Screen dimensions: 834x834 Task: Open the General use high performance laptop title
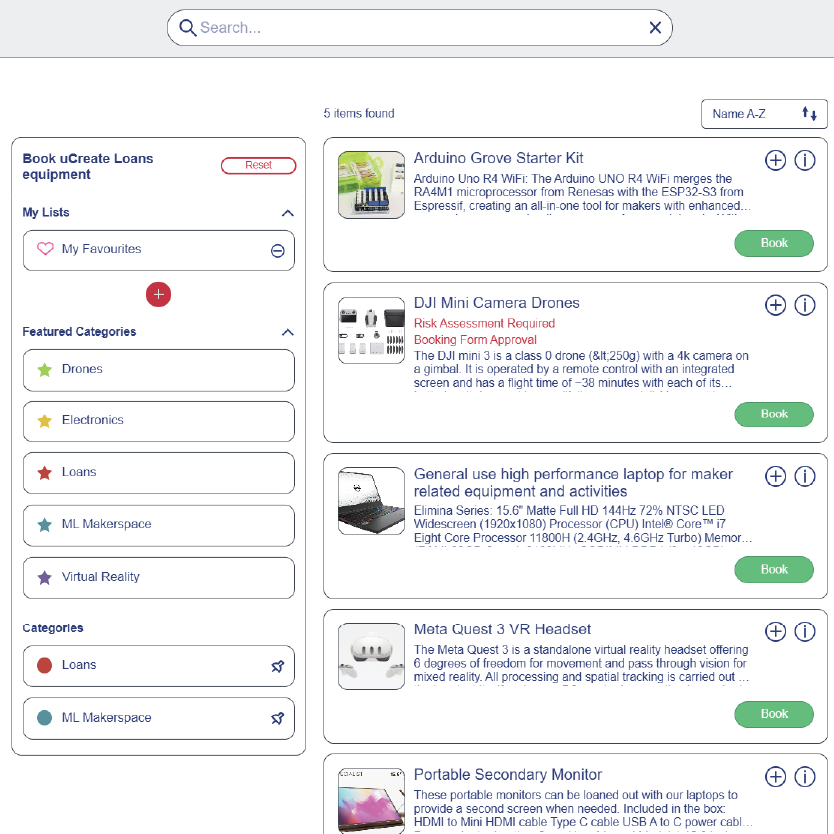pos(573,482)
